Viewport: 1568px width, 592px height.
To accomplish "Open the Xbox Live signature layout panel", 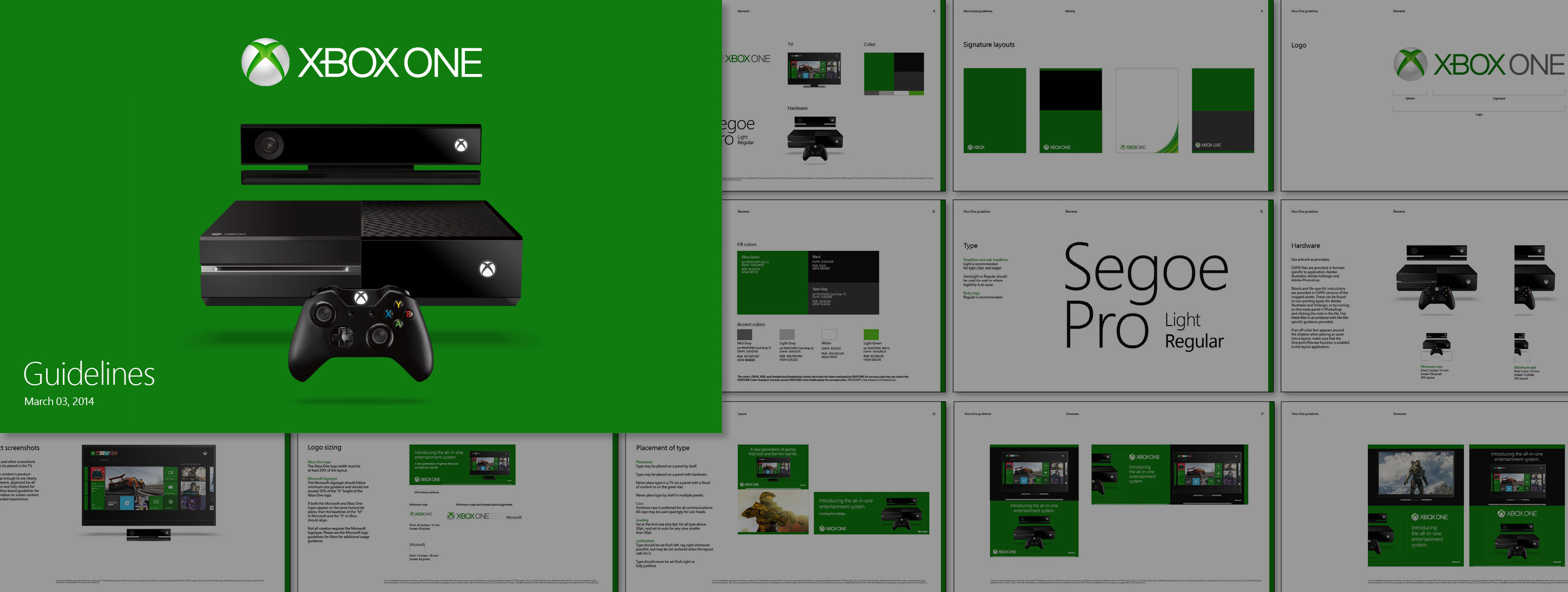I will tap(1223, 110).
